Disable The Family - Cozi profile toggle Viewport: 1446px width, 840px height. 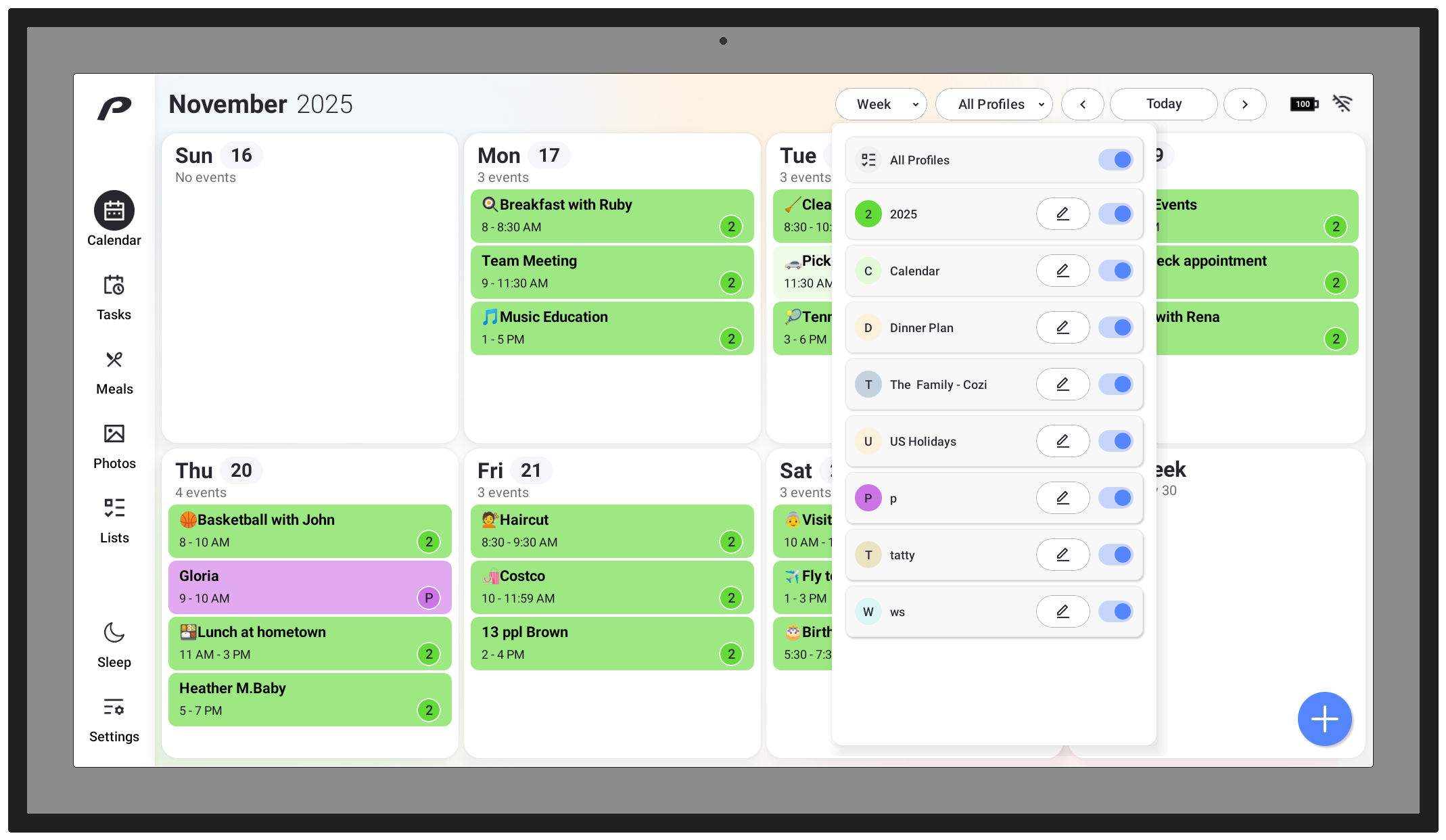tap(1115, 384)
